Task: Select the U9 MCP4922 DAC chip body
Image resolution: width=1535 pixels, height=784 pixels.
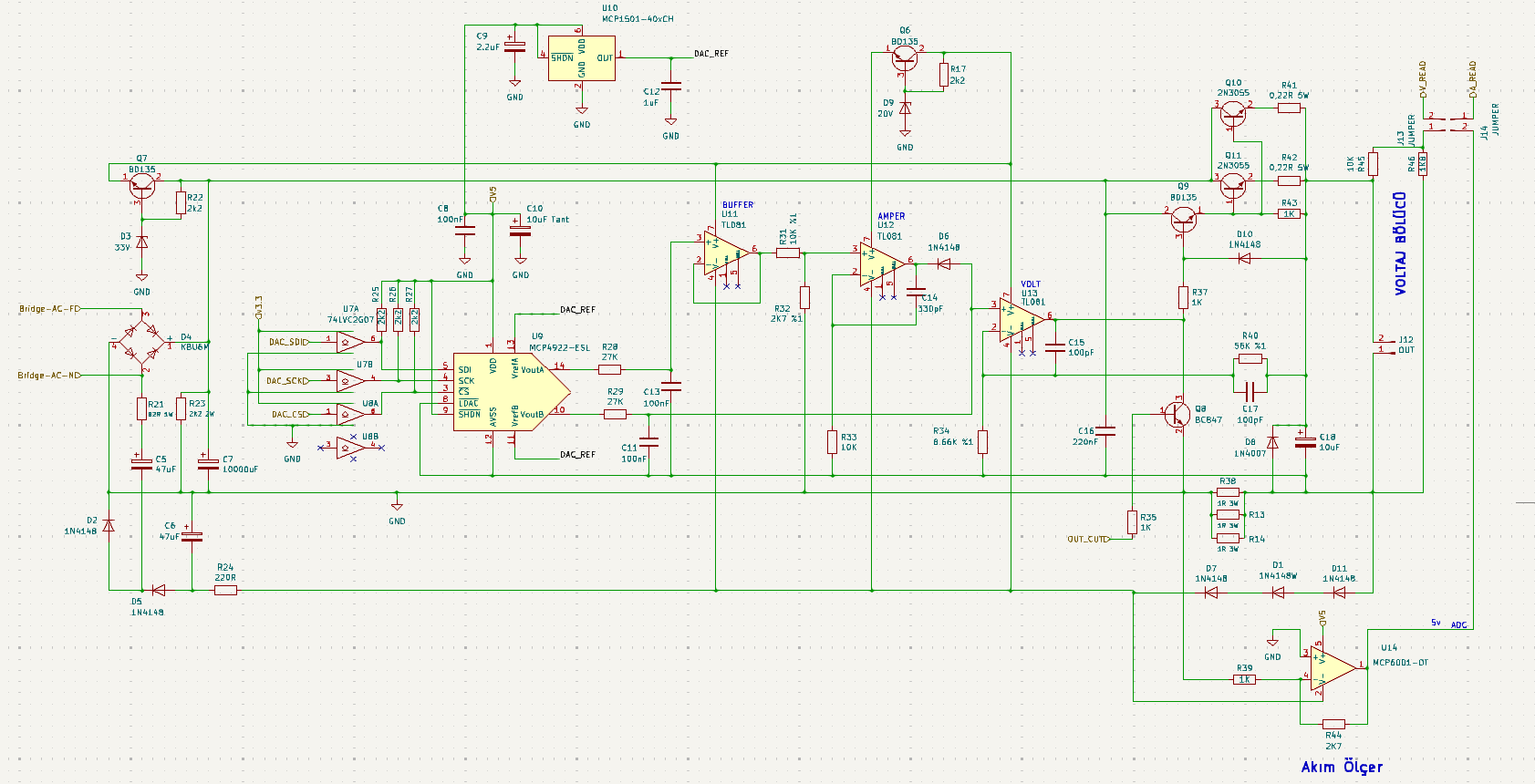Action: coord(512,392)
